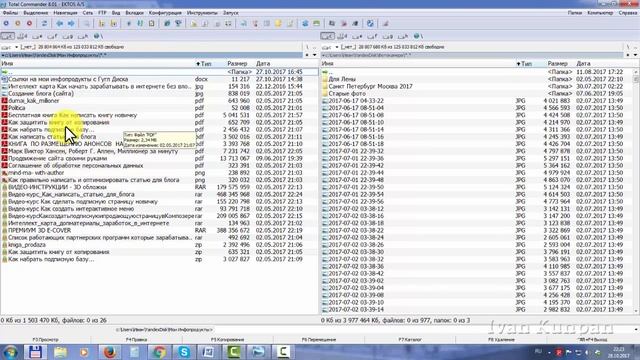The height and width of the screenshot is (360, 640).
Task: Open left panel favorites asterisk button
Action: pyautogui.click(x=307, y=55)
